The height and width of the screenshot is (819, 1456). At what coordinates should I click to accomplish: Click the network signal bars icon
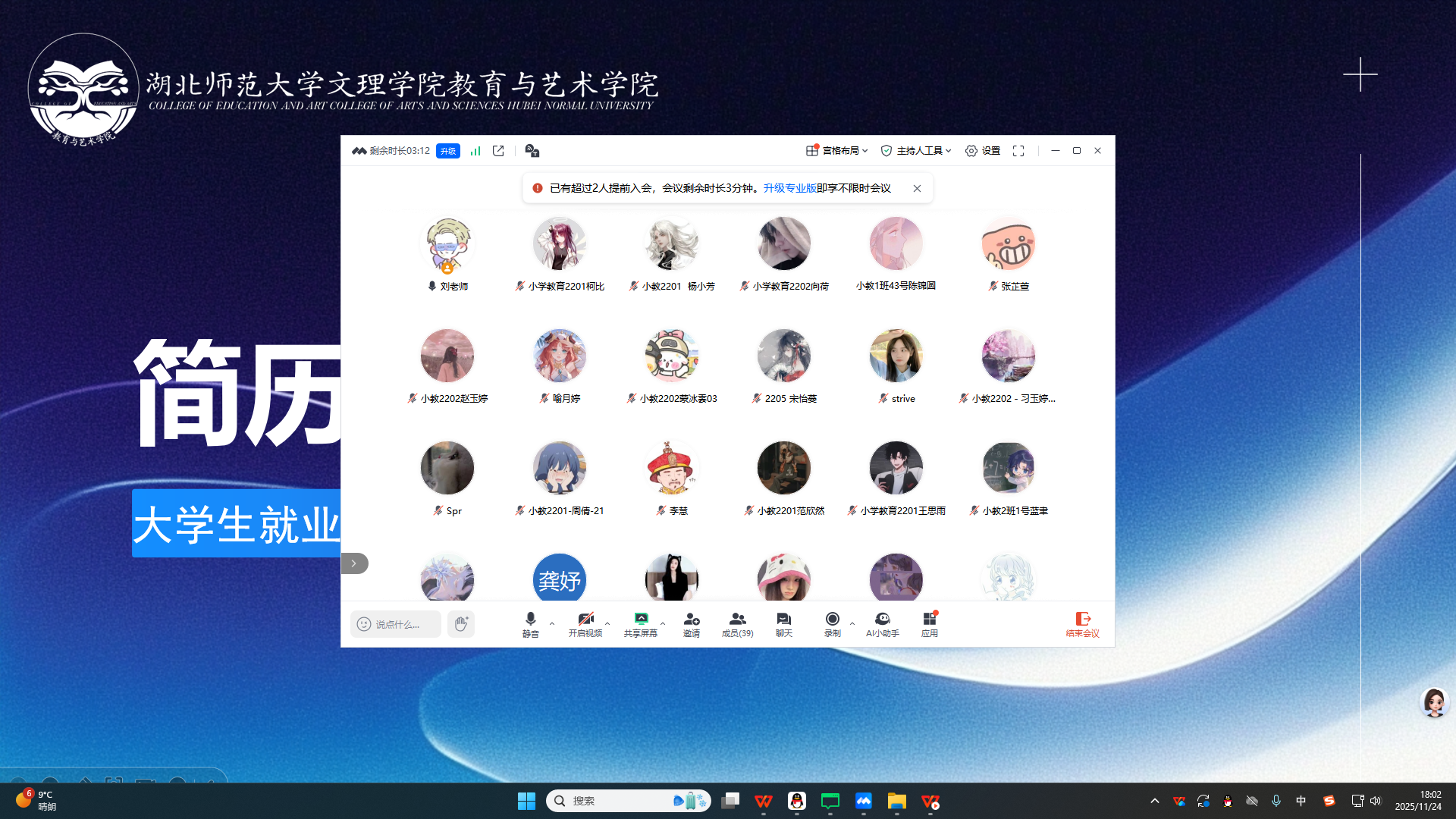point(475,151)
